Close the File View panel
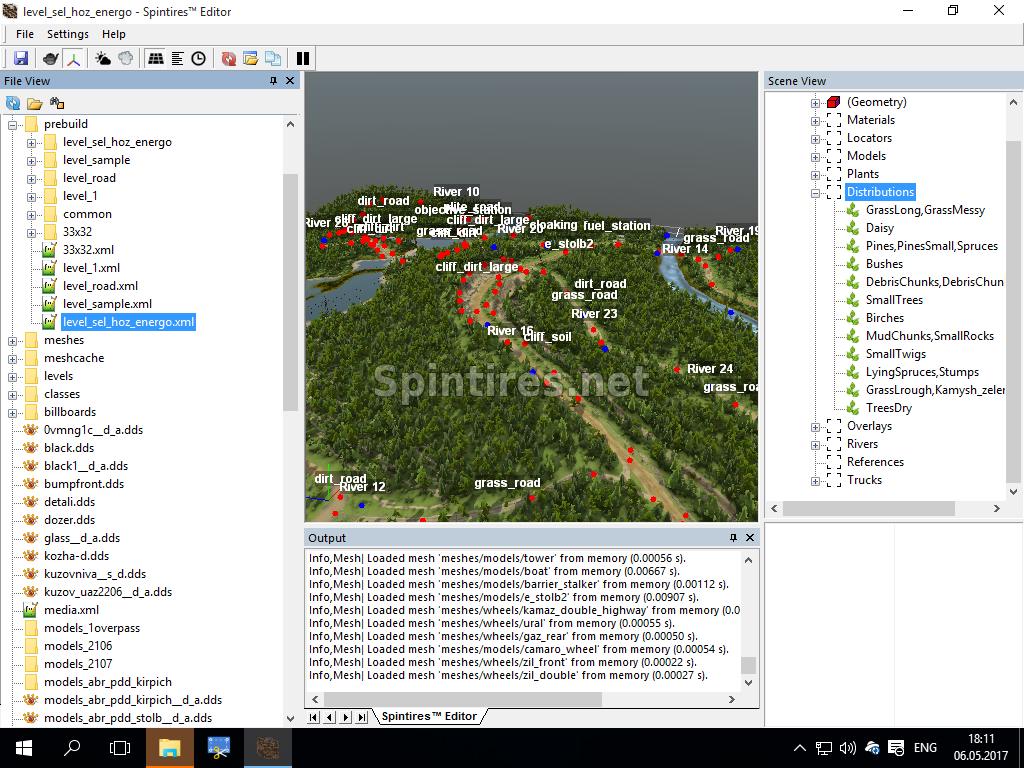1024x768 pixels. [290, 80]
